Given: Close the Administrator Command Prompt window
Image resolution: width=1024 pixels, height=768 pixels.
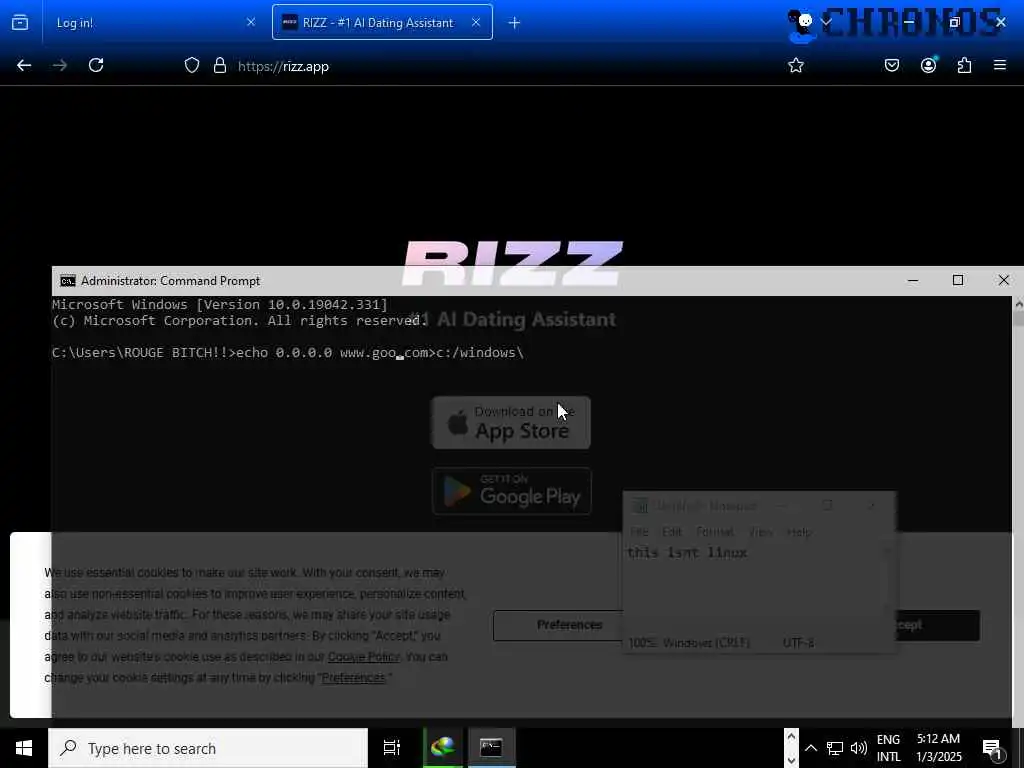Looking at the screenshot, I should [1003, 280].
